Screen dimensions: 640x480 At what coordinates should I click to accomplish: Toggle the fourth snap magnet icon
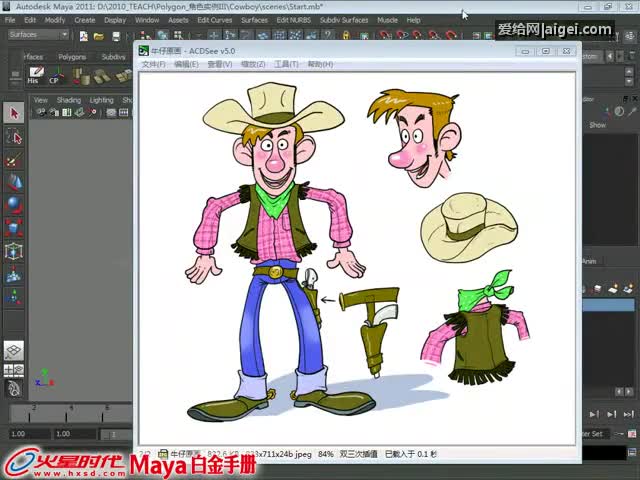pyautogui.click(x=434, y=35)
